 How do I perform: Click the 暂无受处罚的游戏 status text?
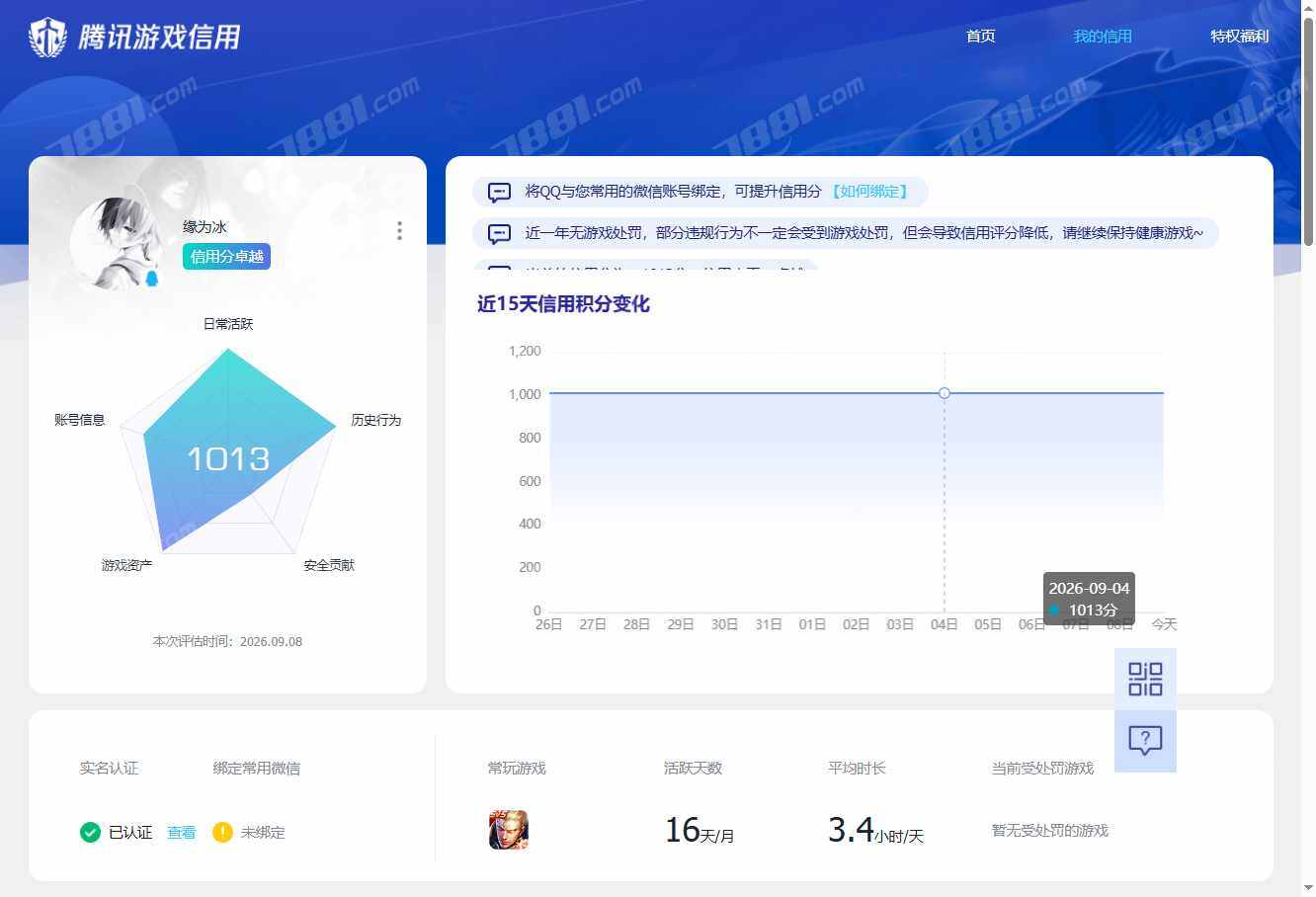(1050, 831)
